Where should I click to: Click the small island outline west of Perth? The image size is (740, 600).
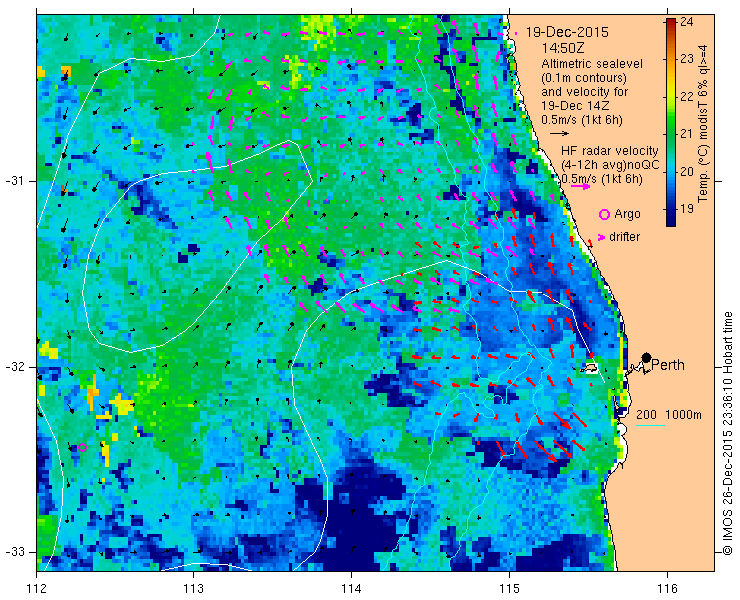pyautogui.click(x=589, y=368)
